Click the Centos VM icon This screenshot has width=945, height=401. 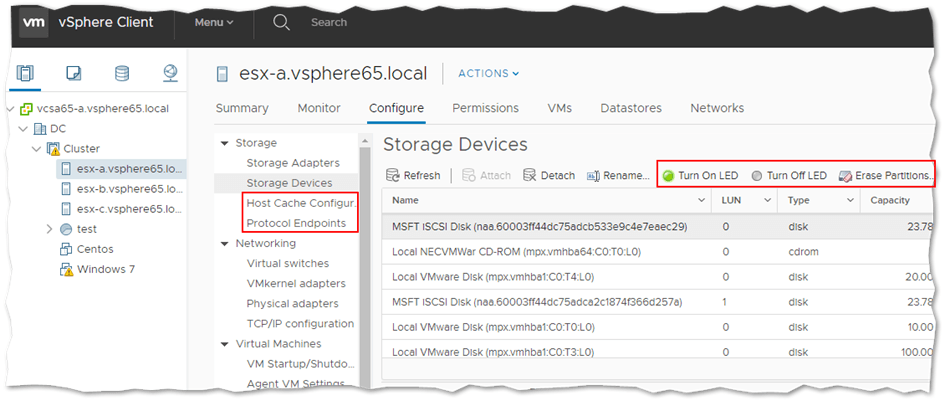coord(66,250)
